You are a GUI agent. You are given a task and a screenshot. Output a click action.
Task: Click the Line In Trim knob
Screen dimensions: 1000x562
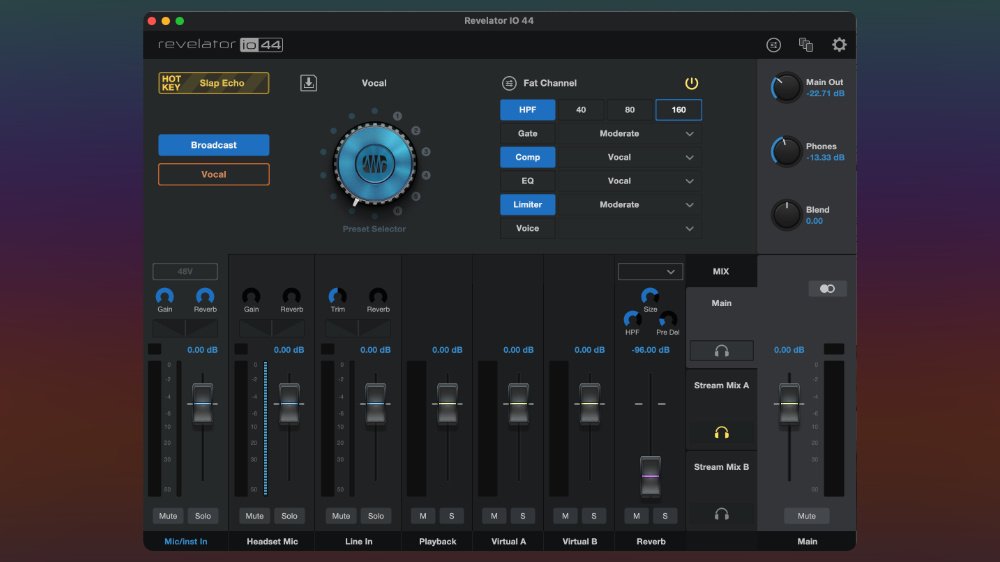(337, 296)
